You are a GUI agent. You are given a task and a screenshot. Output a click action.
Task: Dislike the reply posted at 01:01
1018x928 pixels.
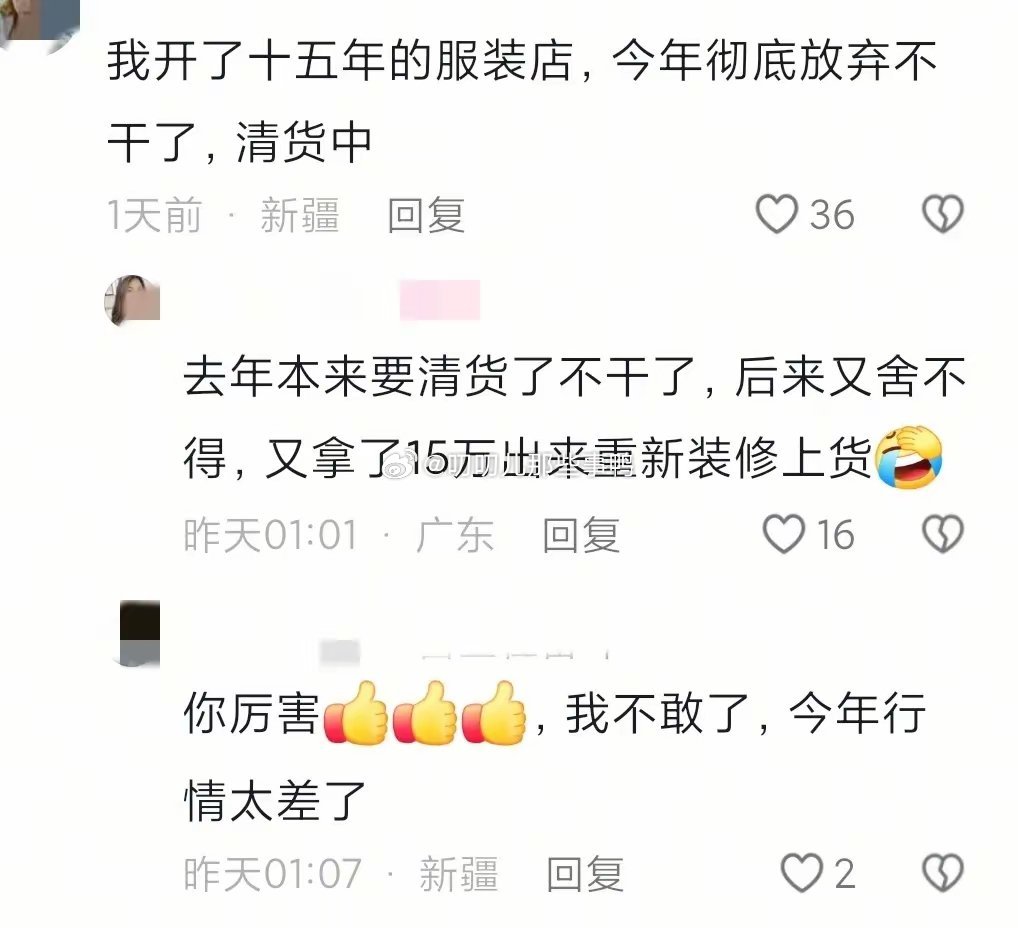pyautogui.click(x=943, y=534)
